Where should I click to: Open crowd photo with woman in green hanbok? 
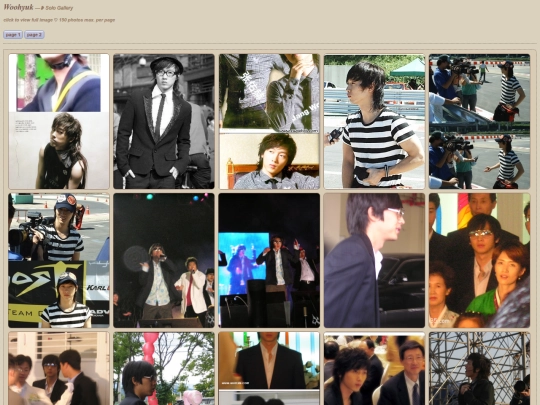pos(479,260)
